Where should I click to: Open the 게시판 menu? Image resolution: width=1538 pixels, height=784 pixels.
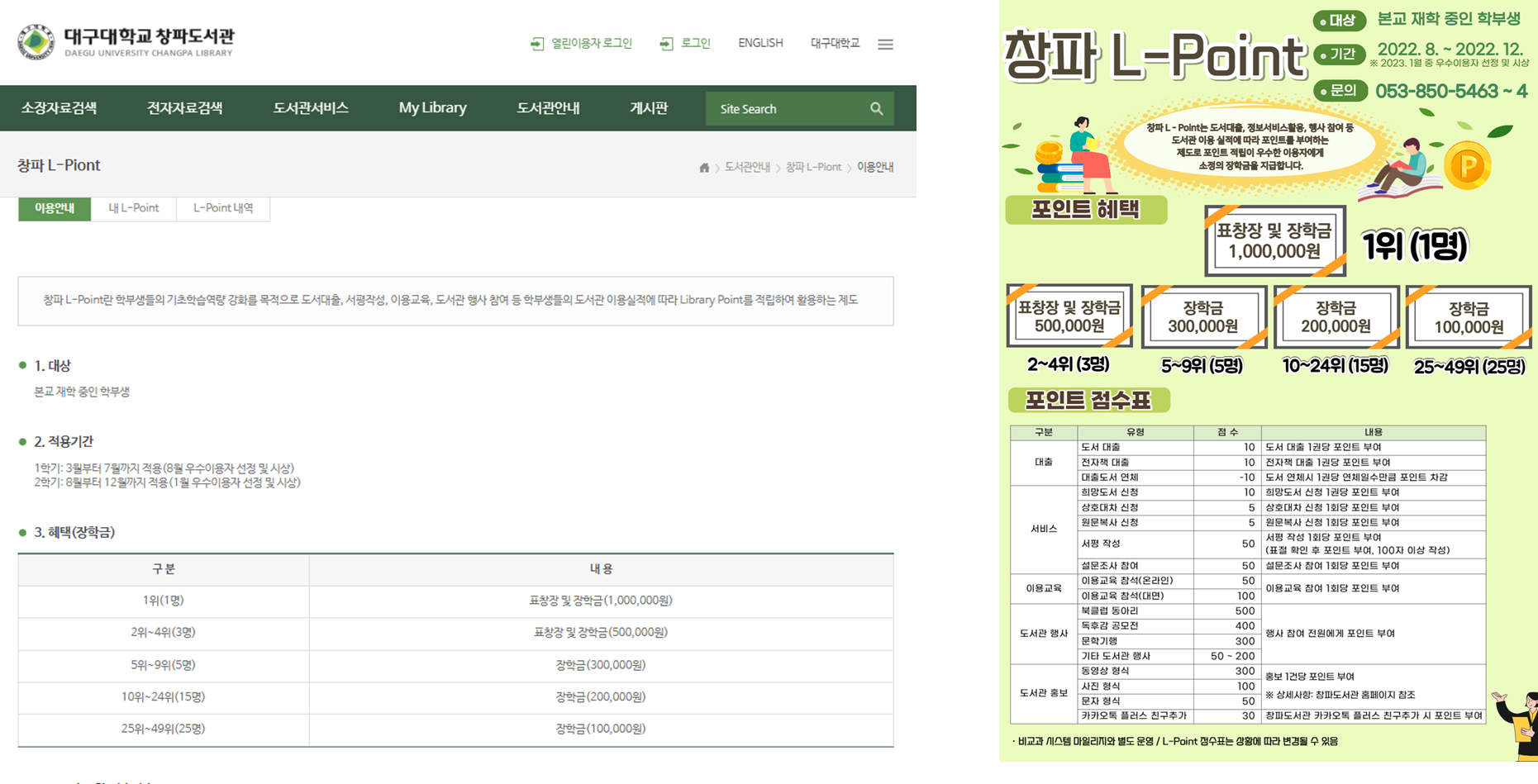click(649, 108)
